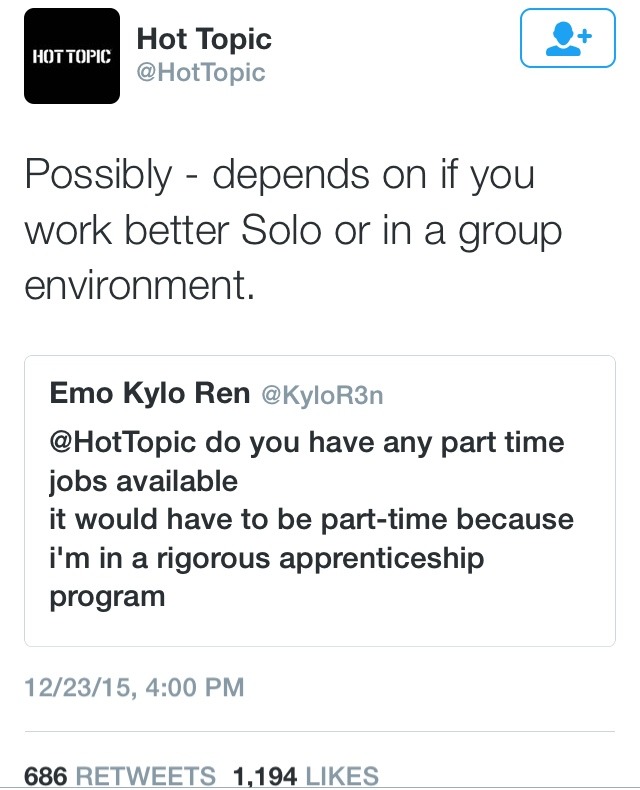The width and height of the screenshot is (640, 790).
Task: Select the Emo Kylo Ren author name
Action: [150, 394]
